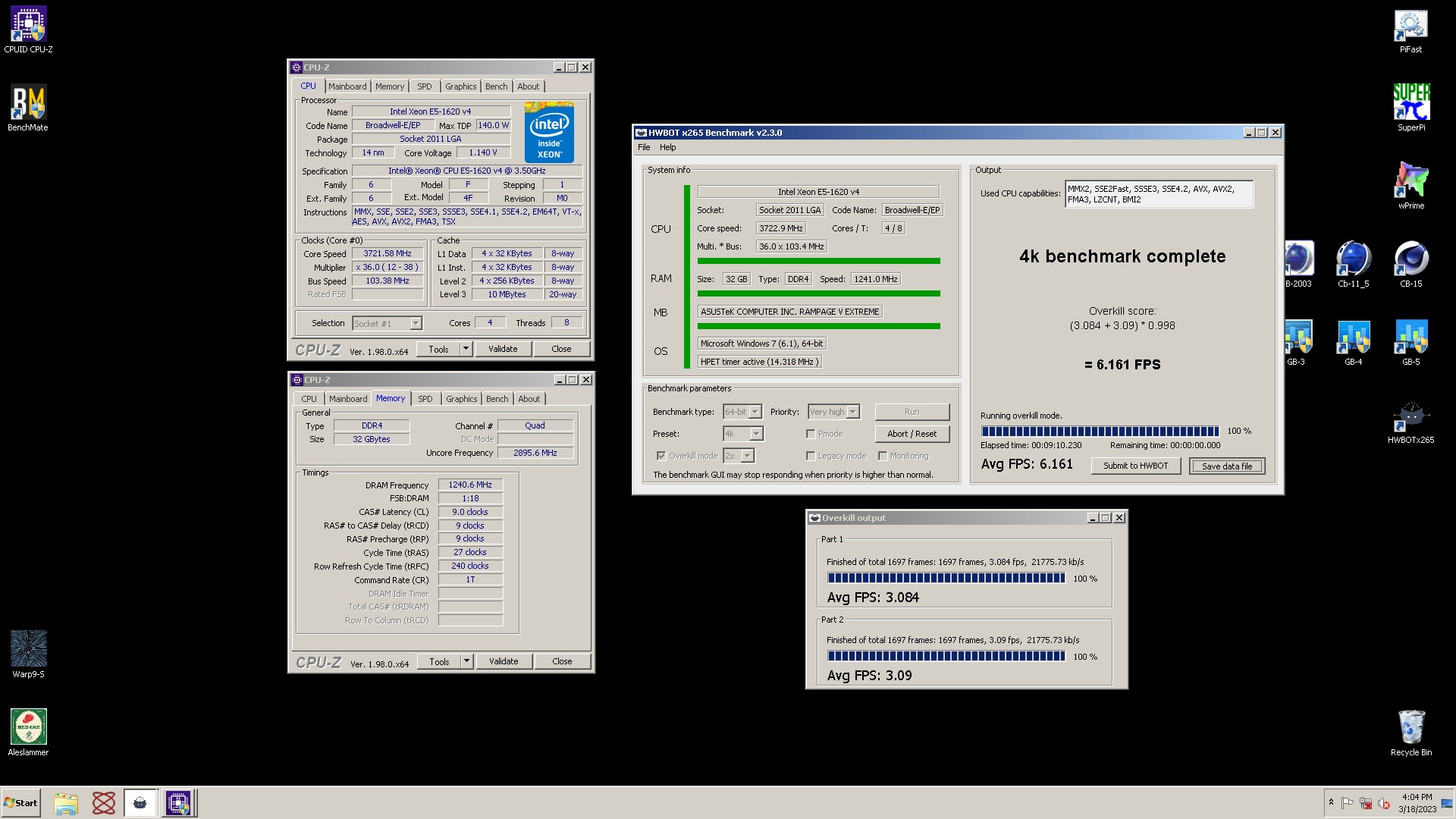Open CPU tab in bottom CPU-Z
1456x819 pixels.
click(309, 399)
